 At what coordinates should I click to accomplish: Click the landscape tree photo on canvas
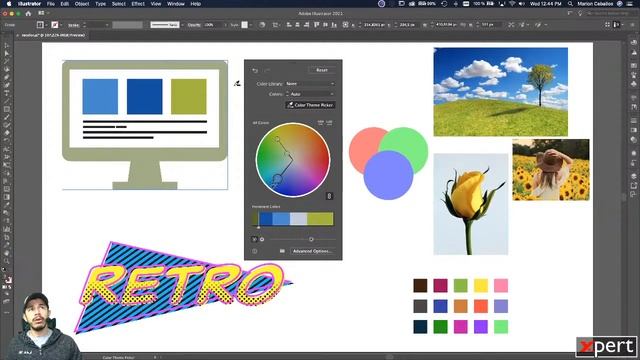[500, 91]
